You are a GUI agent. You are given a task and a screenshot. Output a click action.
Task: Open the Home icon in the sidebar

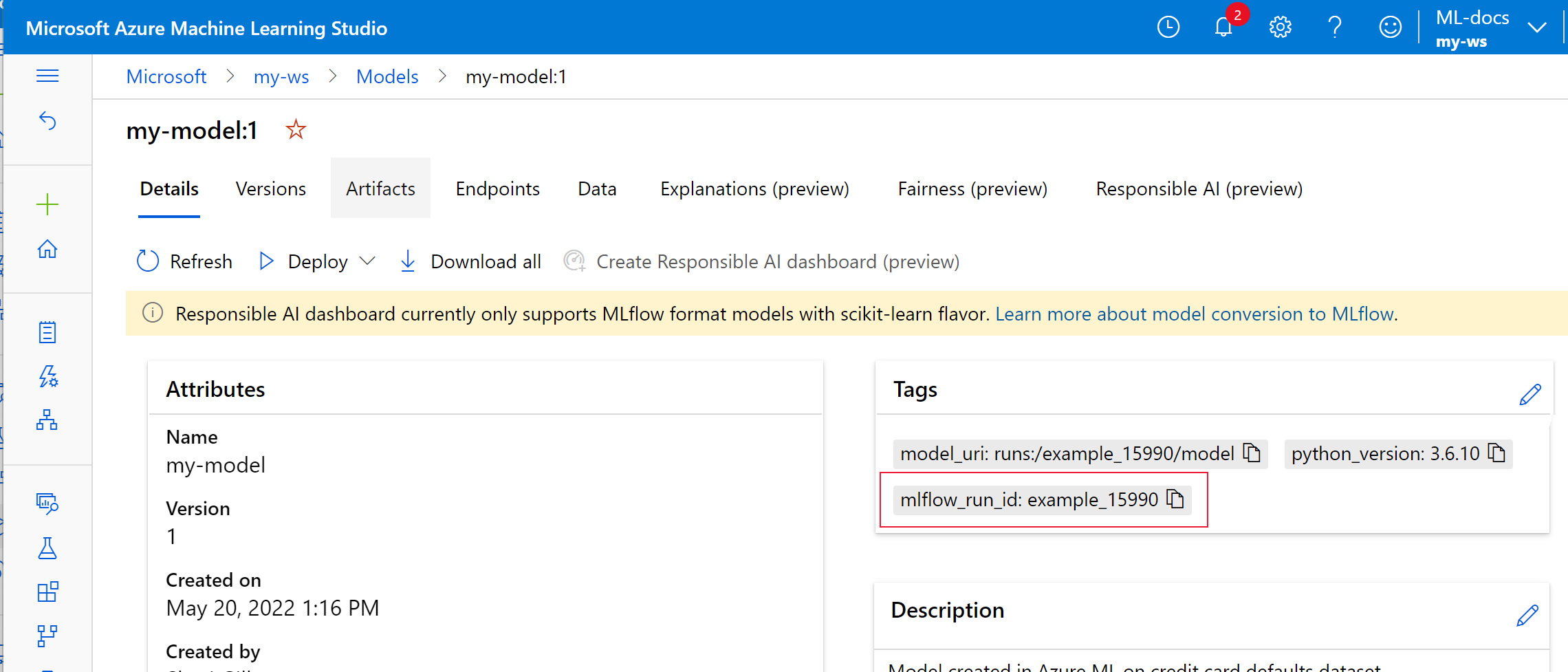47,249
